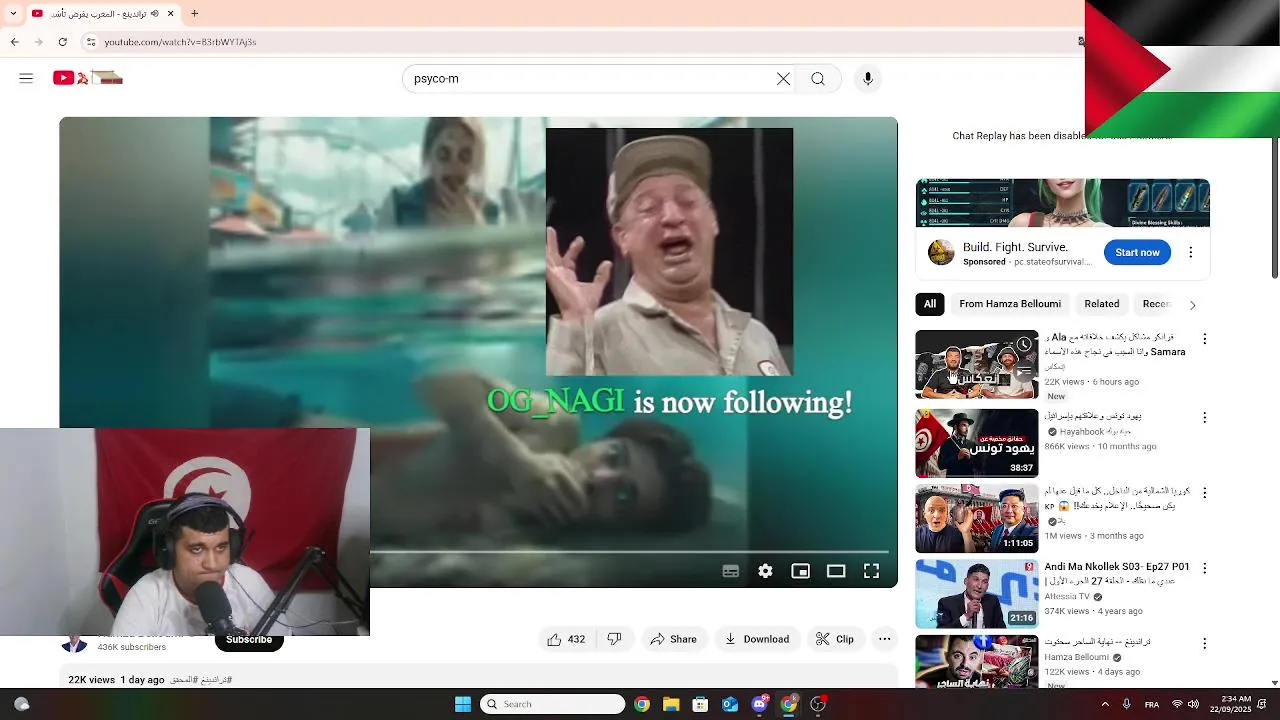The width and height of the screenshot is (1280, 720).
Task: Open site information icon in address bar
Action: click(91, 42)
